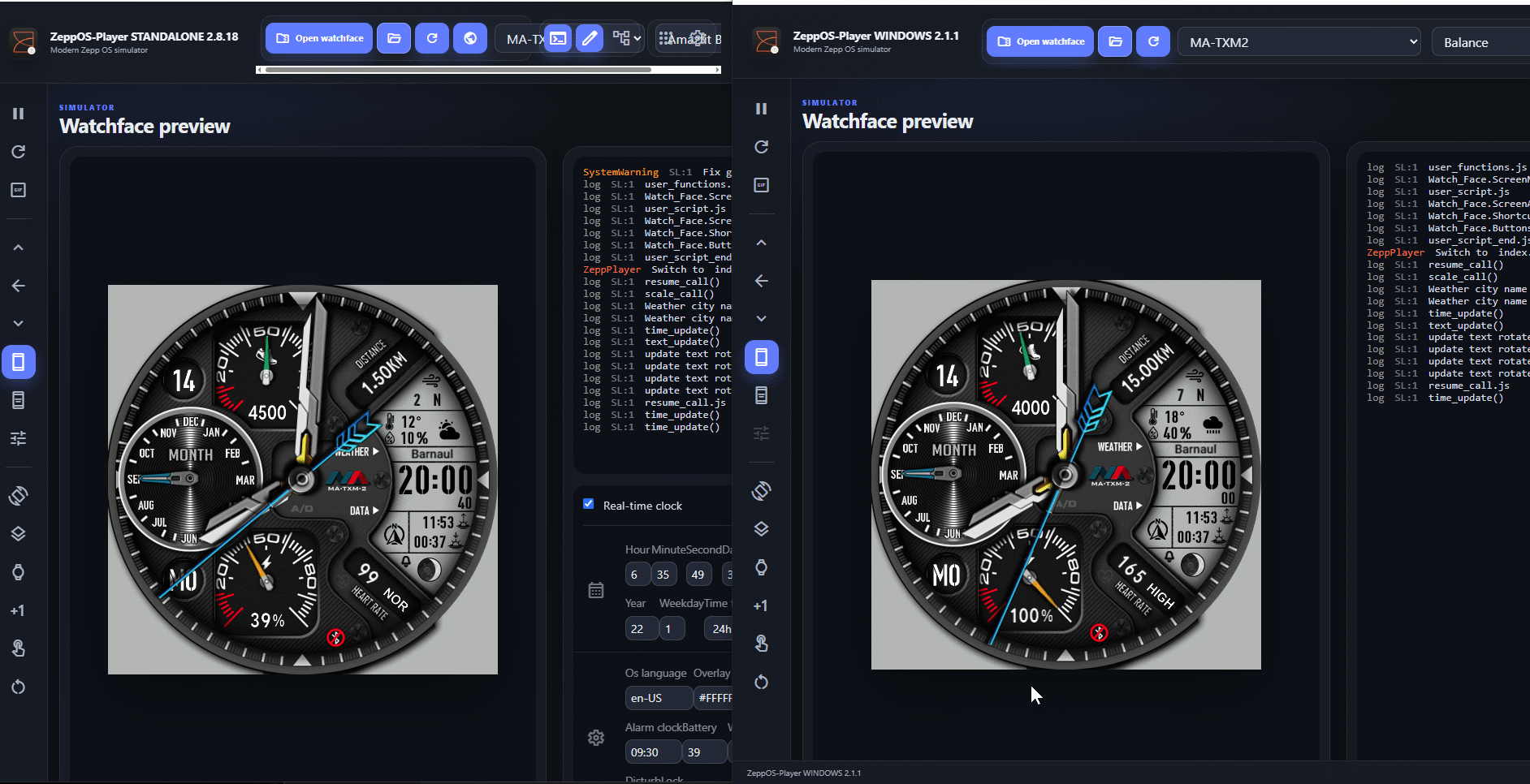
Task: Click the restart icon at STANDALONE sidebar bottom
Action: coord(18,687)
